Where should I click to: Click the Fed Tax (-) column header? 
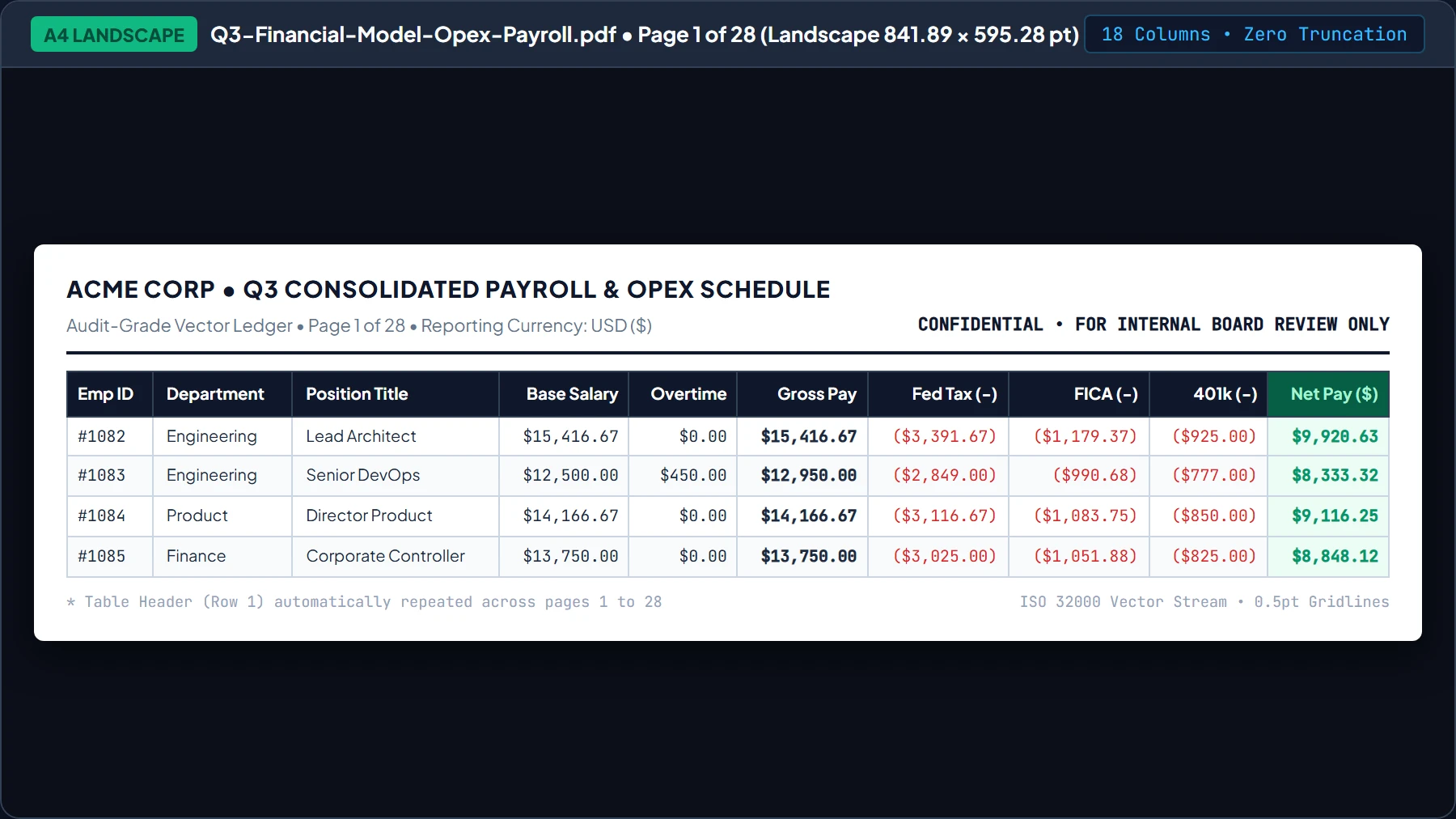click(x=938, y=394)
